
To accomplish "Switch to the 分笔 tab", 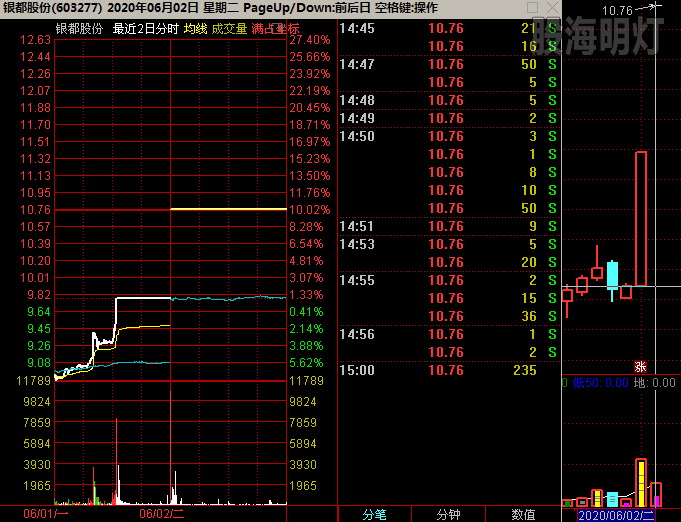I will 374,515.
